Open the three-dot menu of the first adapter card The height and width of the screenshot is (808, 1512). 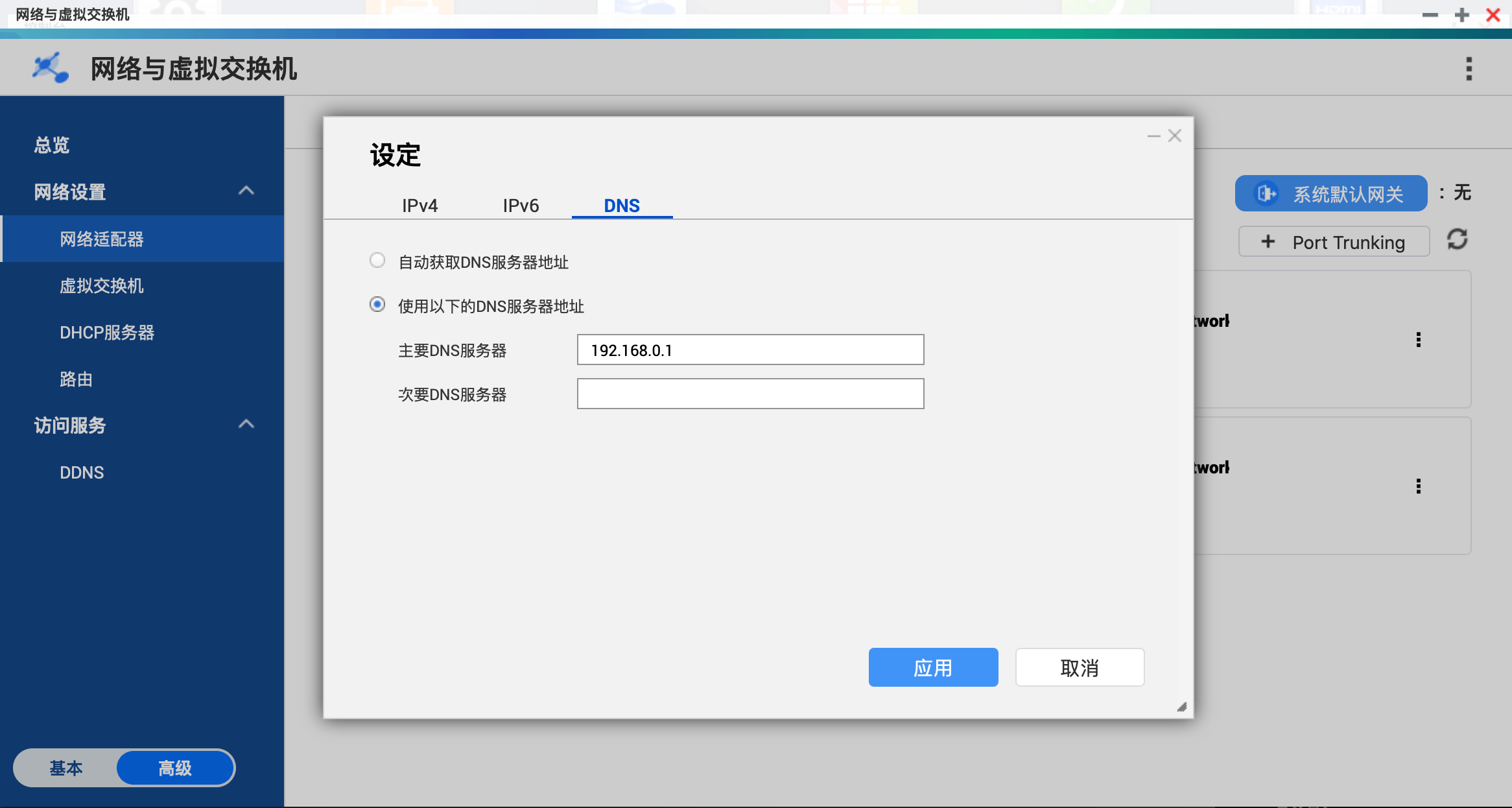point(1419,340)
